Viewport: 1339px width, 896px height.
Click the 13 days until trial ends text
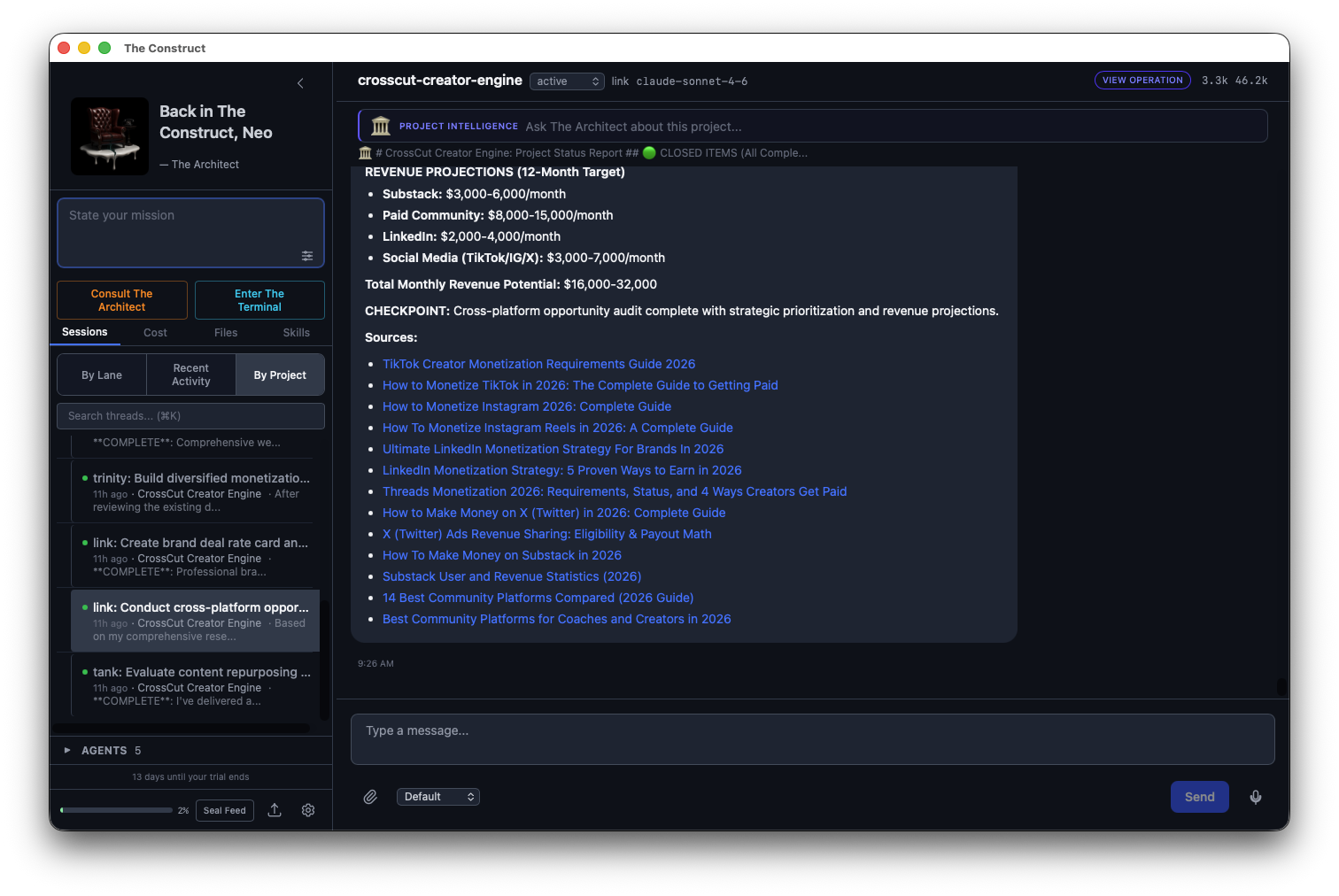pos(190,776)
